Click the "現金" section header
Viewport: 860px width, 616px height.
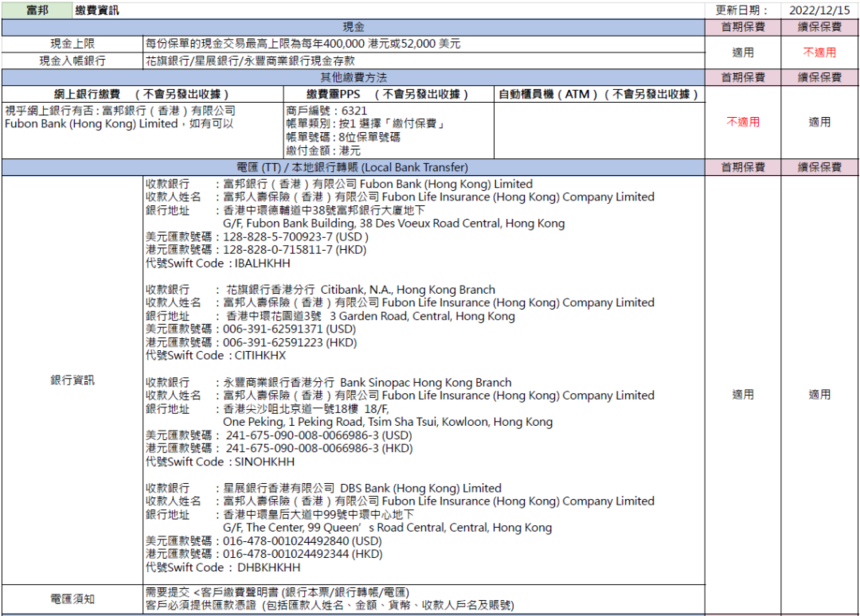click(353, 27)
